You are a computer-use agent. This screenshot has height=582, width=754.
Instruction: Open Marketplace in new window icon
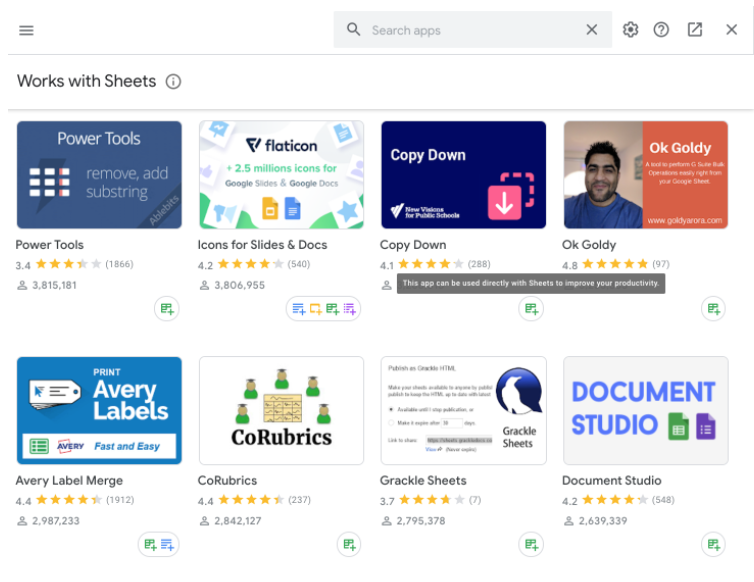[x=695, y=30]
